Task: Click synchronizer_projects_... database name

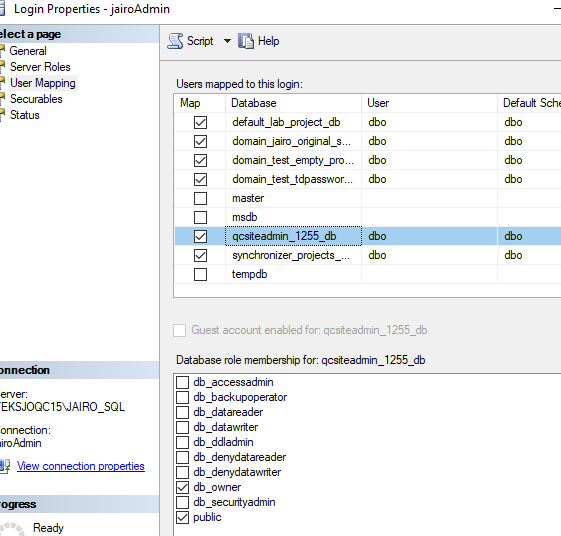Action: tap(291, 255)
